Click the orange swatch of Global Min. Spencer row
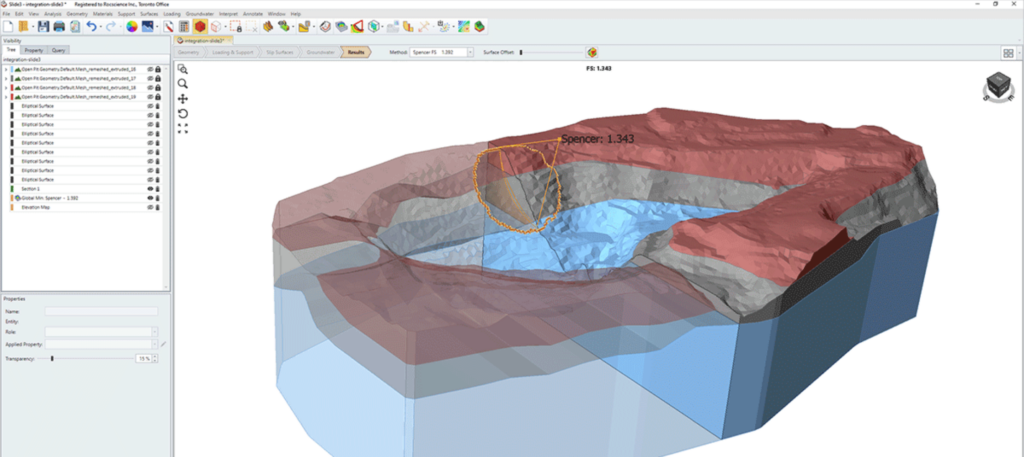Screen dimensions: 1024x457 tap(12, 198)
